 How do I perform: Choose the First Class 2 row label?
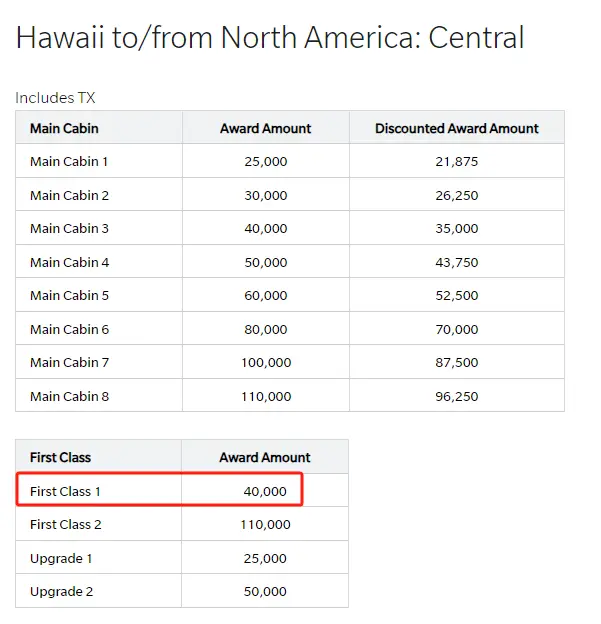[65, 524]
